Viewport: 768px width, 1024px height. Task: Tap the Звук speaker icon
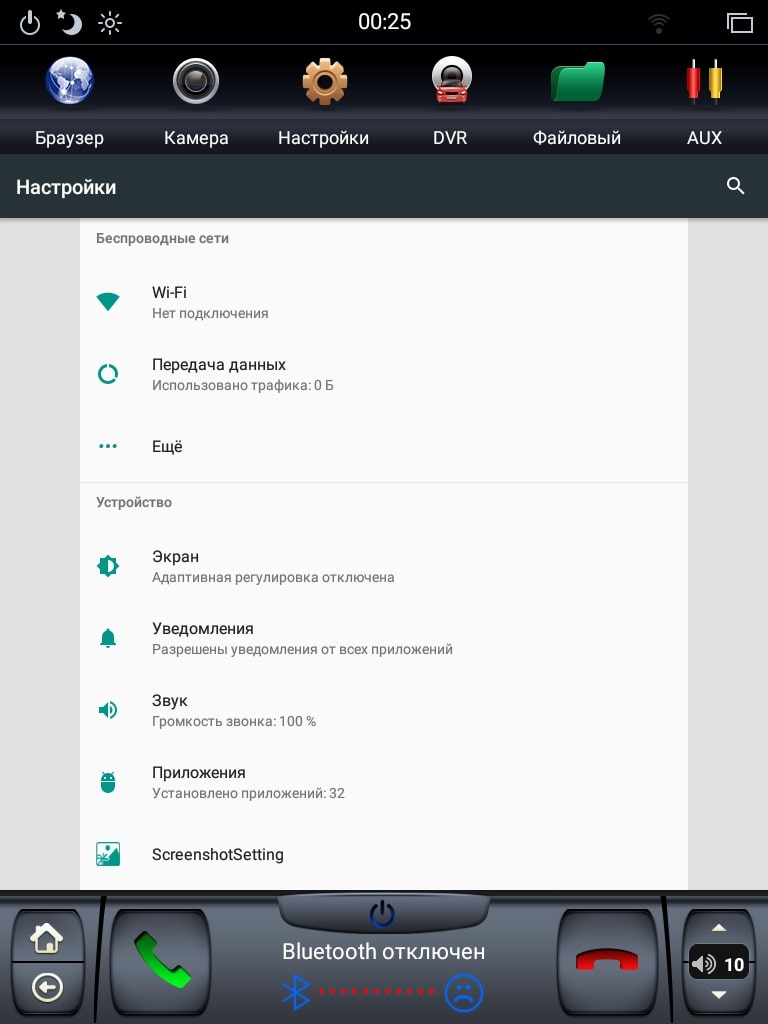tap(108, 710)
